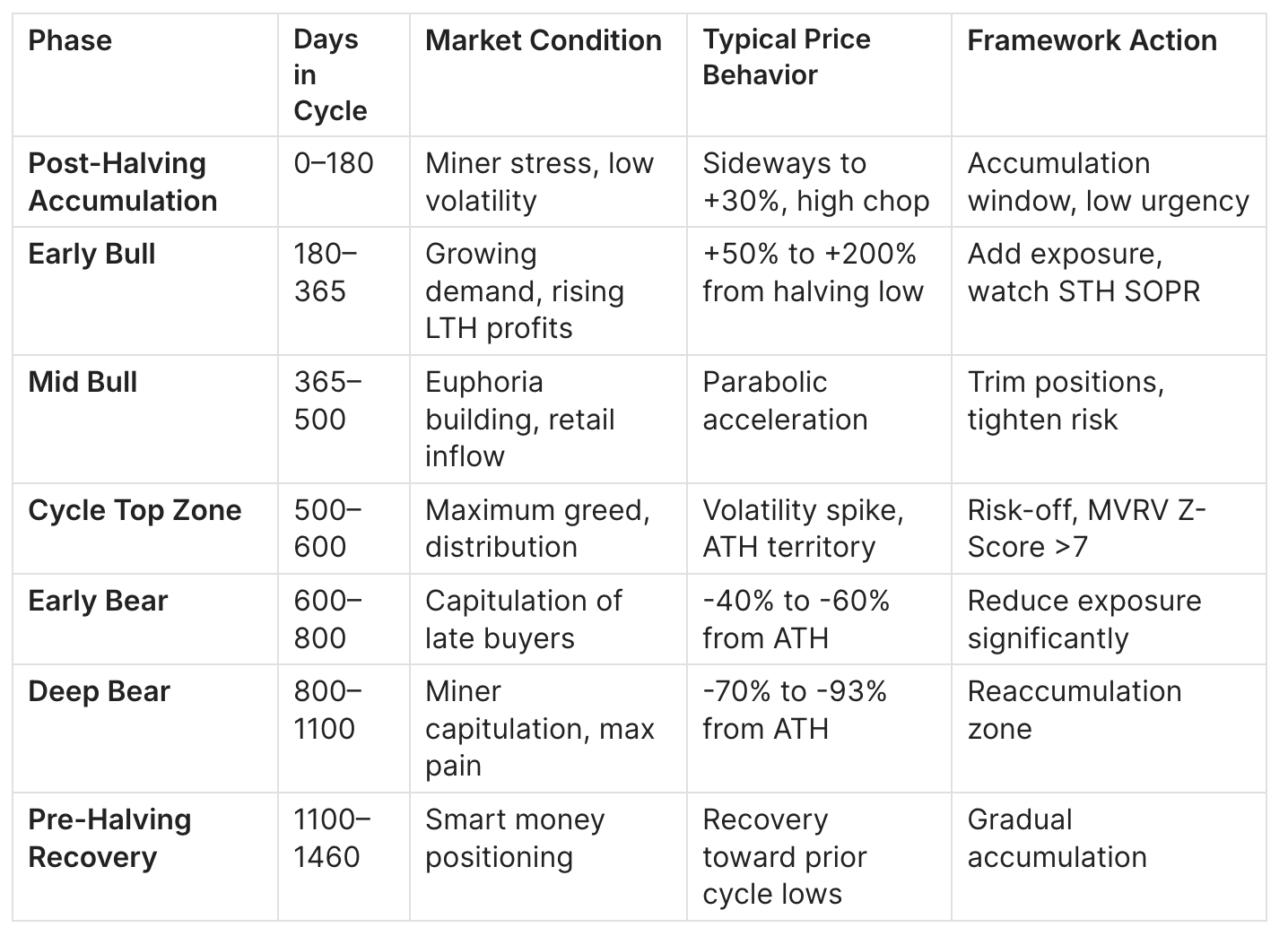Select the Framework Action column header
The width and height of the screenshot is (1288, 936).
tap(1092, 40)
